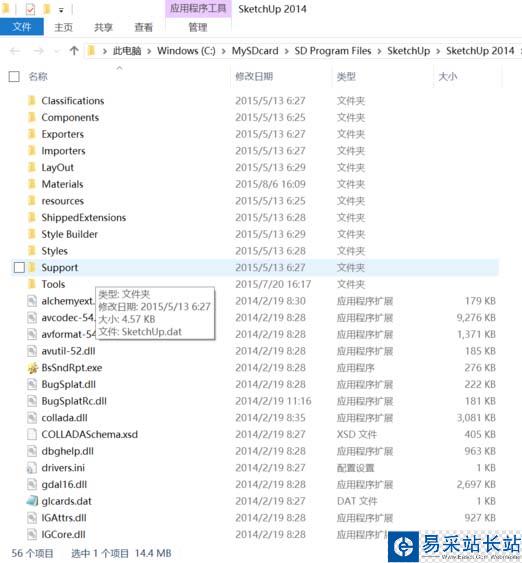Open the 管理 ribbon tab
522x563 pixels.
(198, 27)
